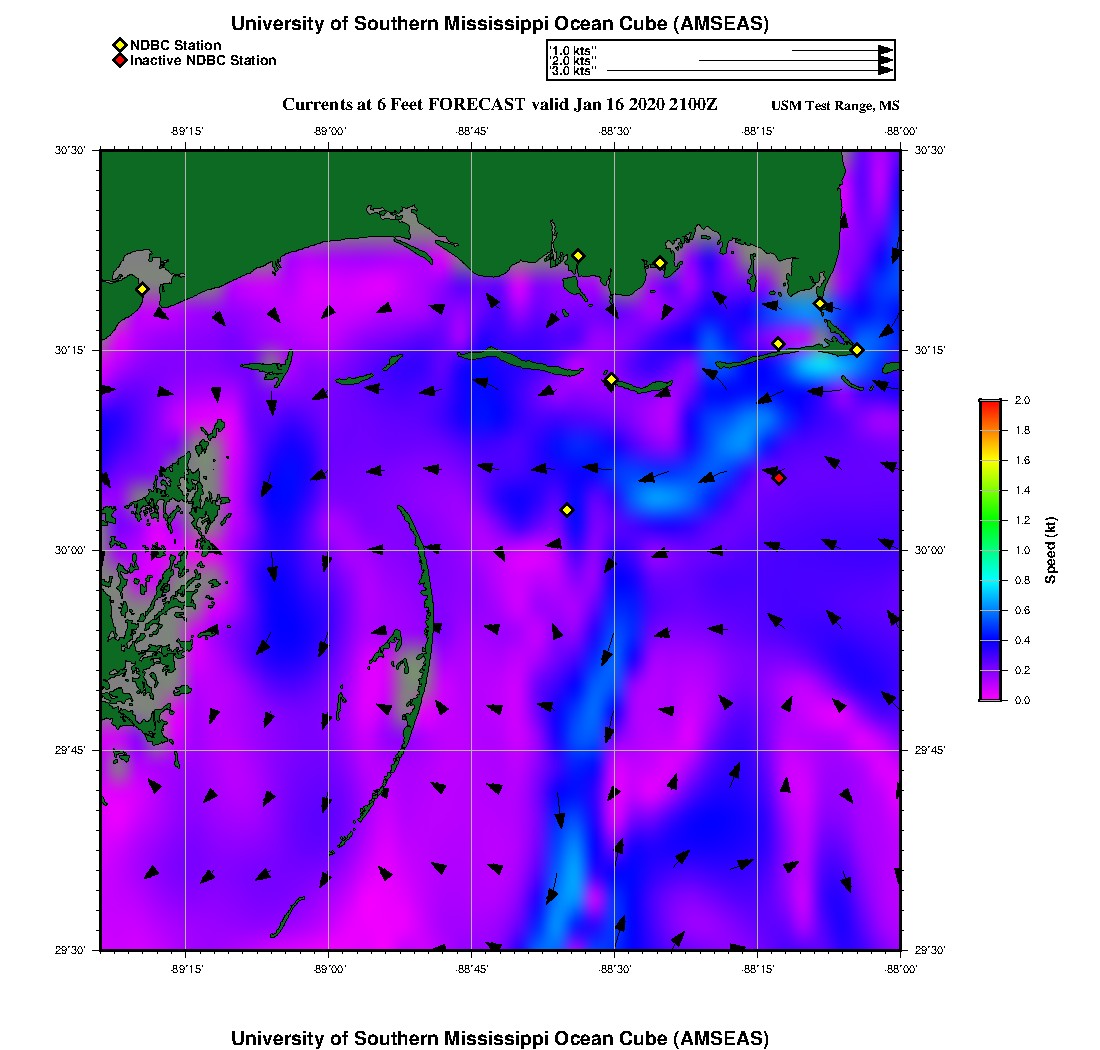Image resolution: width=1100 pixels, height=1050 pixels.
Task: Select the yellow NDBC Station diamond in the legend
Action: (x=119, y=45)
